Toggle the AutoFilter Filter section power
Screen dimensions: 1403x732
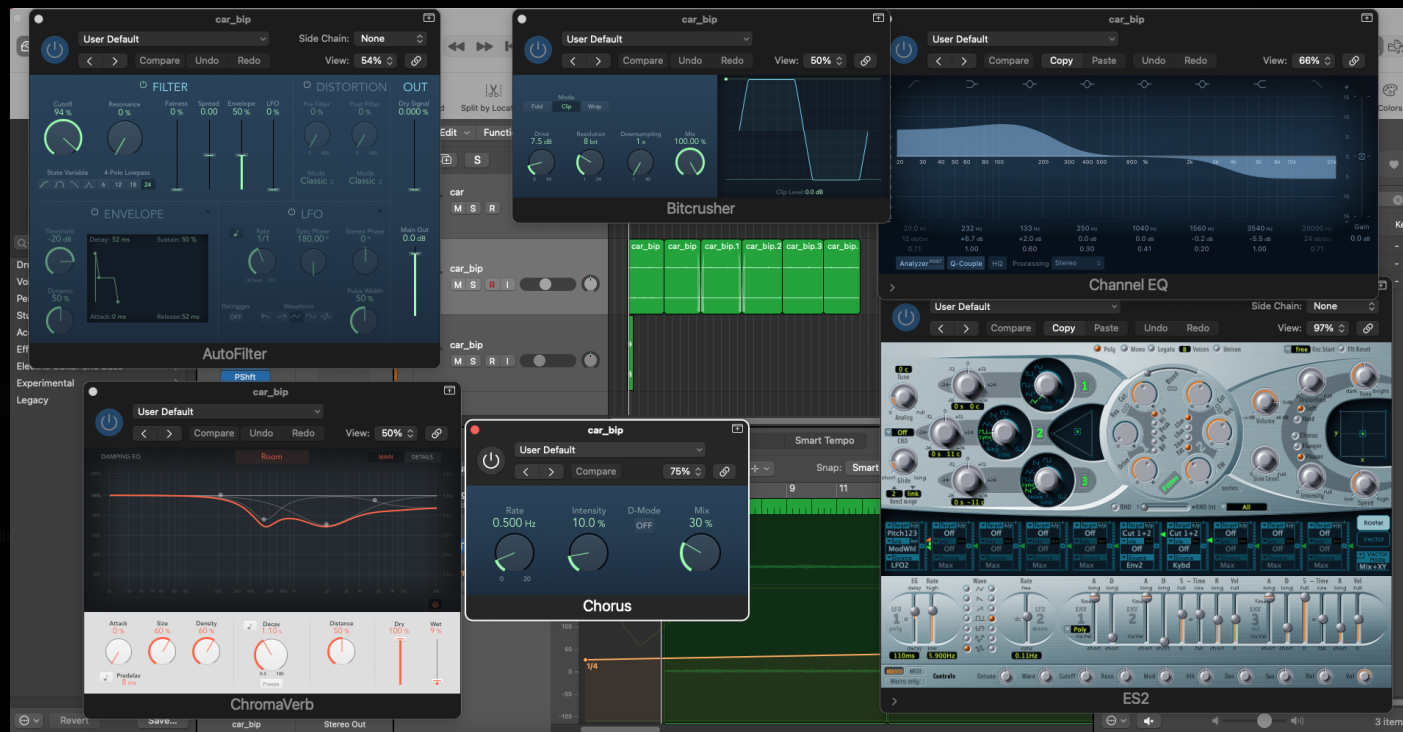click(x=143, y=86)
